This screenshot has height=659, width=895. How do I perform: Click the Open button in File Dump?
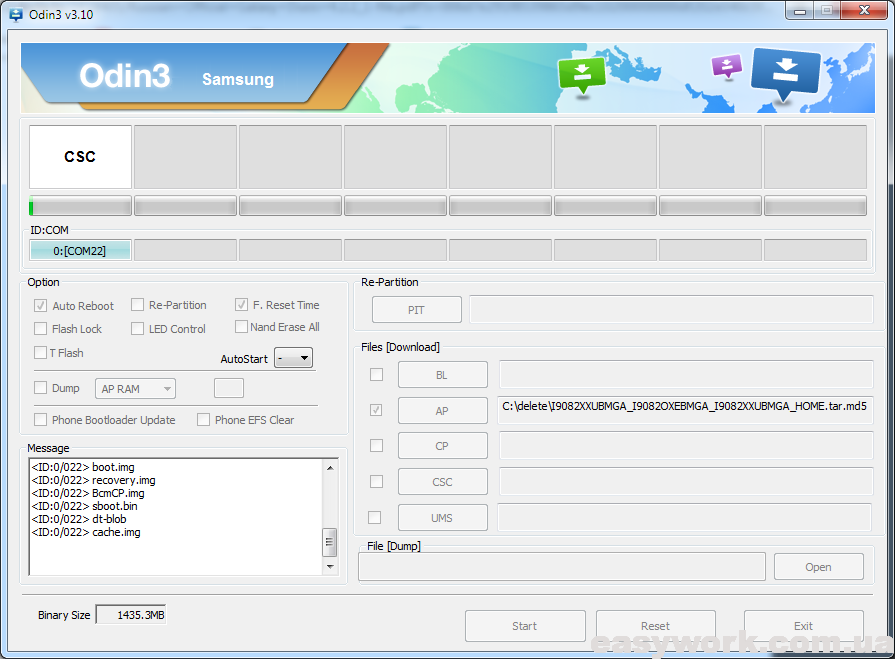(819, 567)
